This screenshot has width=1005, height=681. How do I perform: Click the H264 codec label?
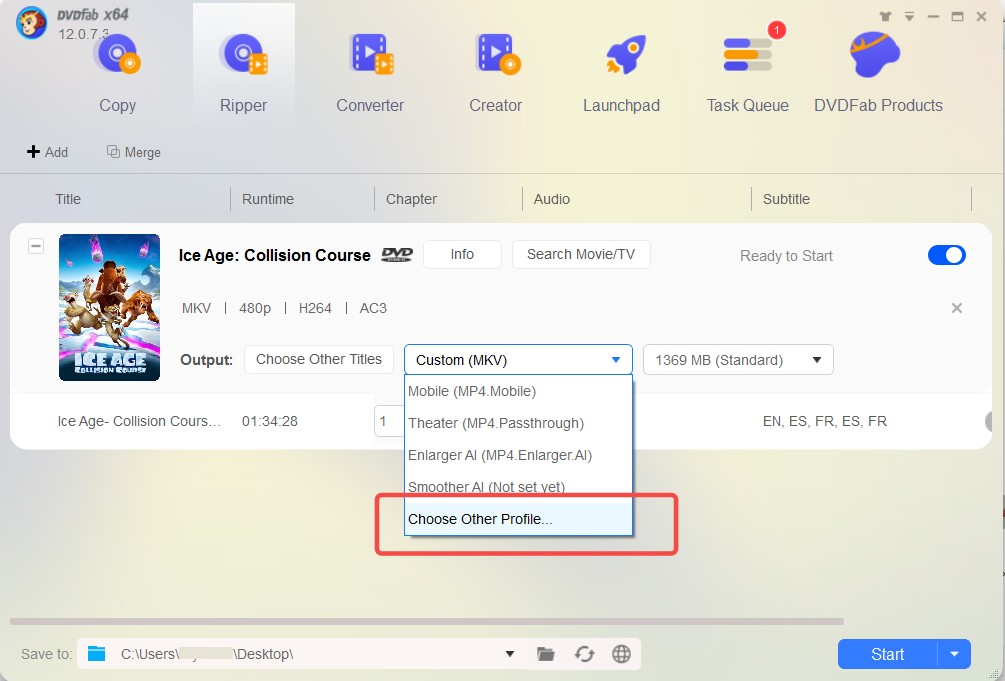coord(315,308)
